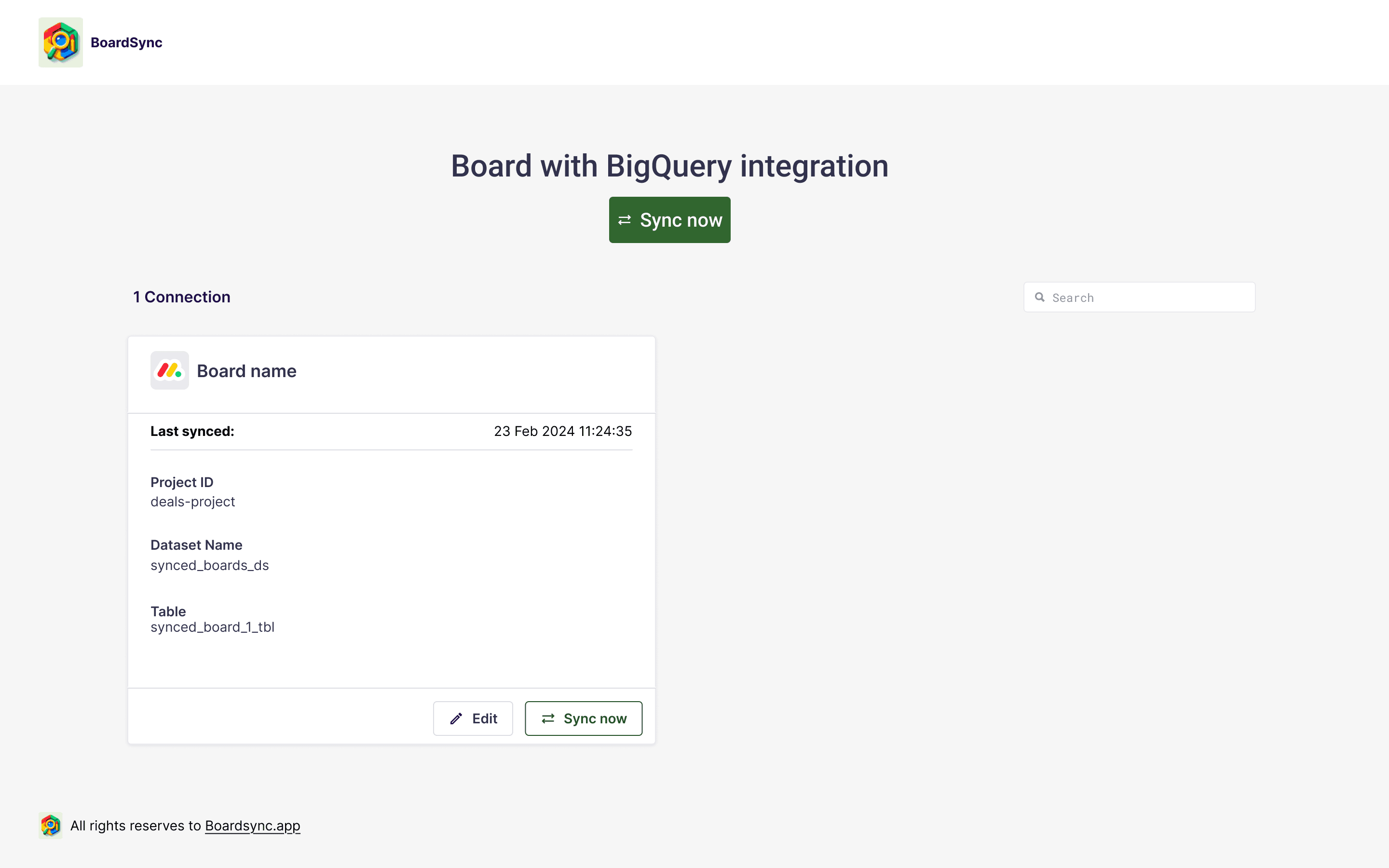Click the synced_boards_ds dataset name
This screenshot has width=1389, height=868.
[209, 566]
